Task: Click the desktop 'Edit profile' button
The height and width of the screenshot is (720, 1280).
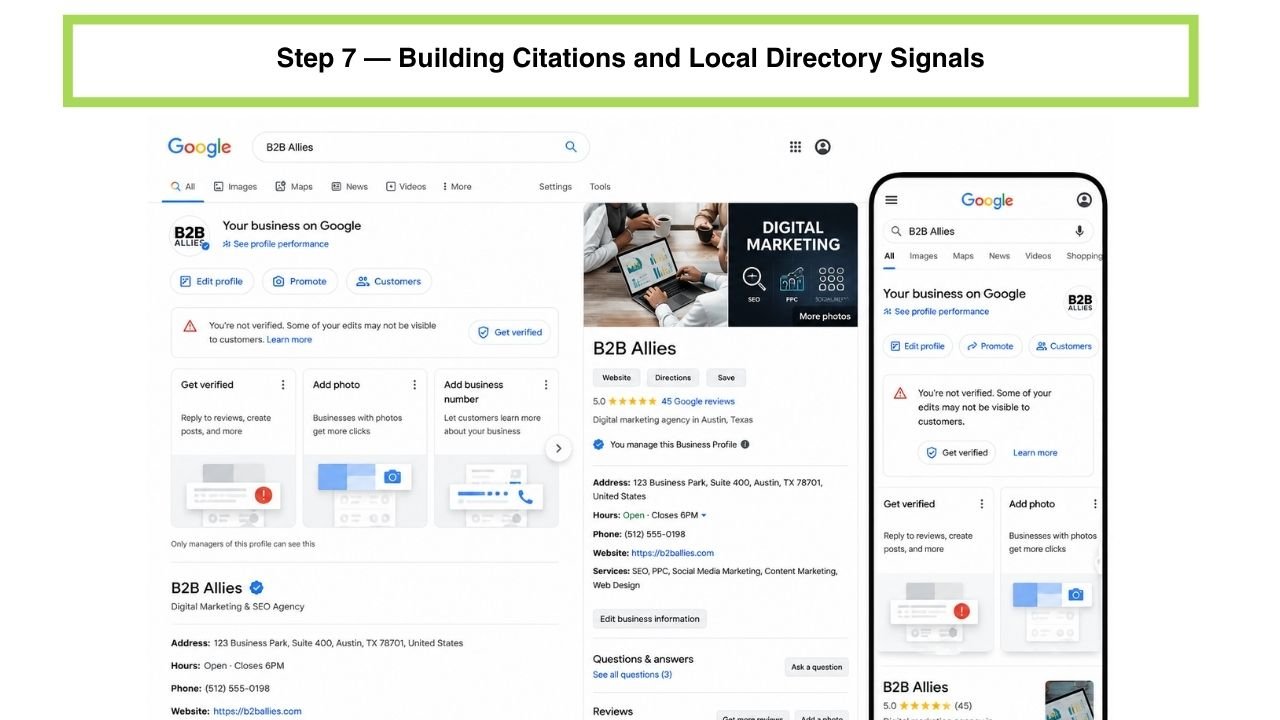Action: (x=211, y=282)
